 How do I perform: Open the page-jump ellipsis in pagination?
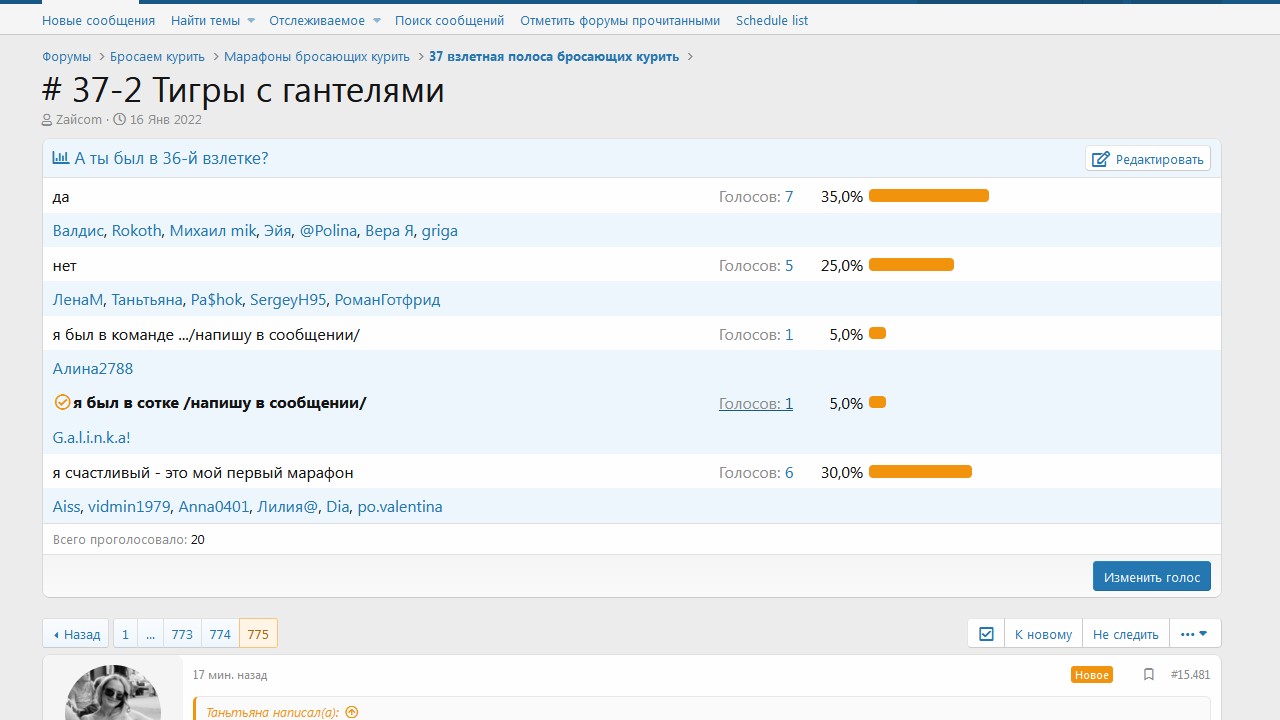coord(150,634)
